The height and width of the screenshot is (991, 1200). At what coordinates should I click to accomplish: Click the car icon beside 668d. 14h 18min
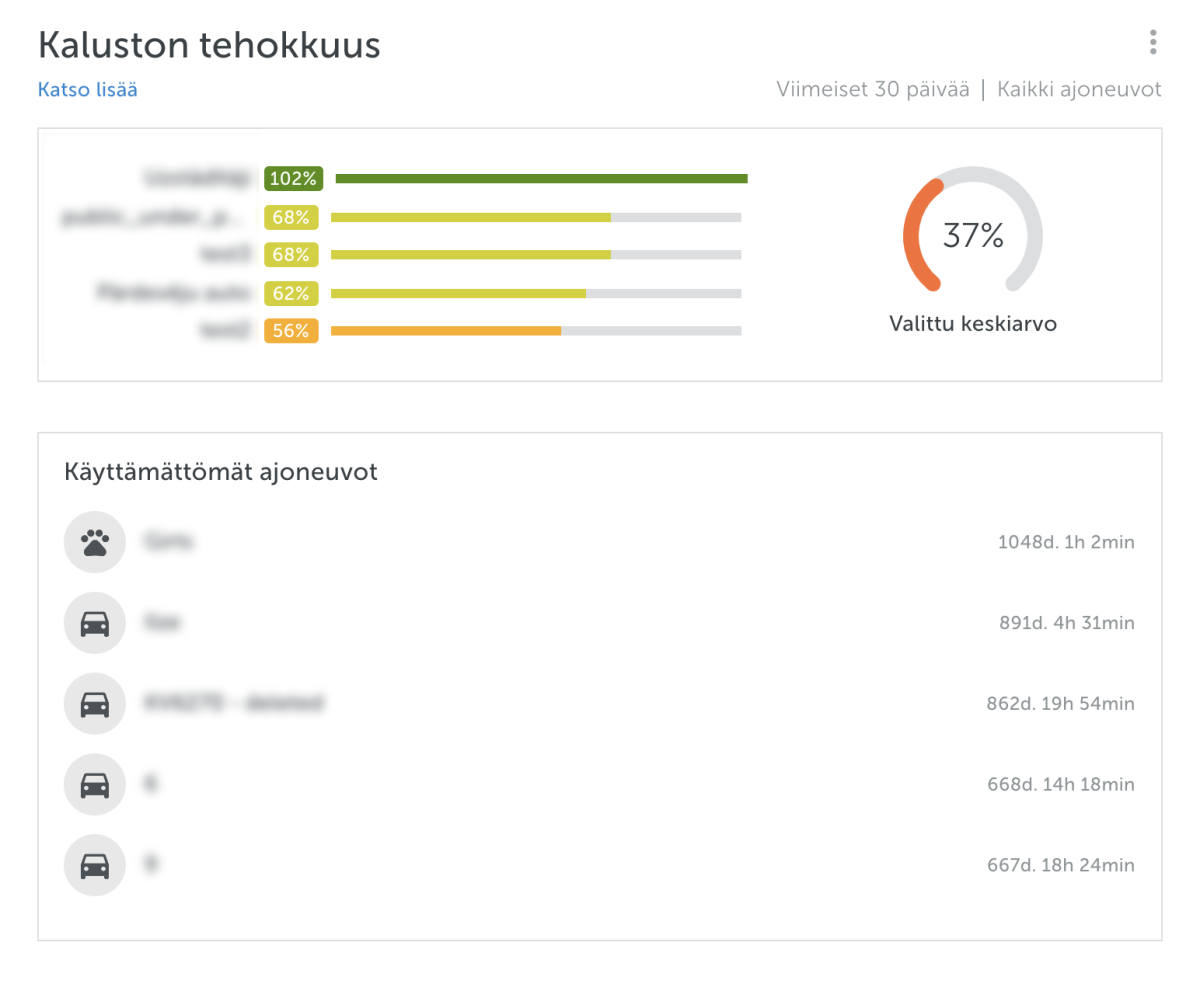(x=94, y=785)
